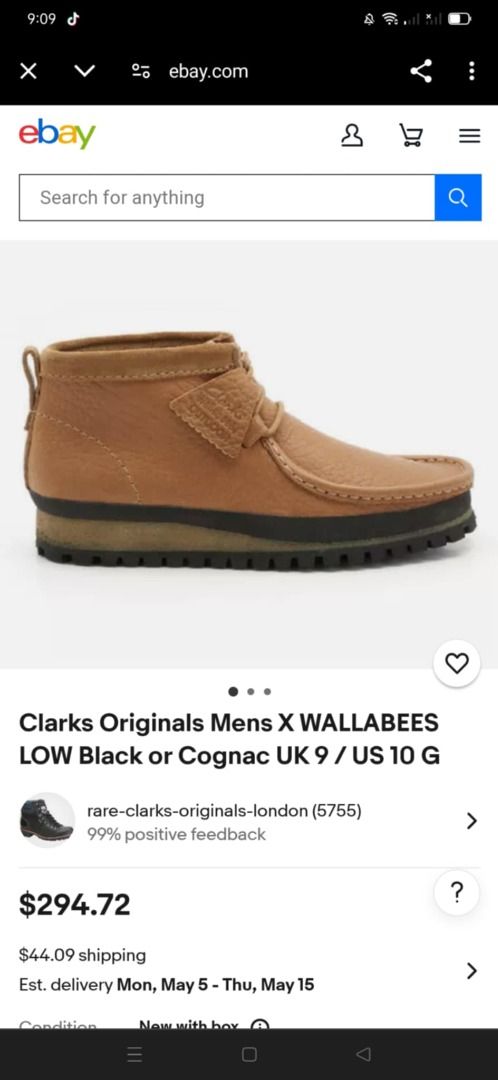Tap the blue search magnifier button
This screenshot has height=1080, width=498.
pyautogui.click(x=458, y=198)
